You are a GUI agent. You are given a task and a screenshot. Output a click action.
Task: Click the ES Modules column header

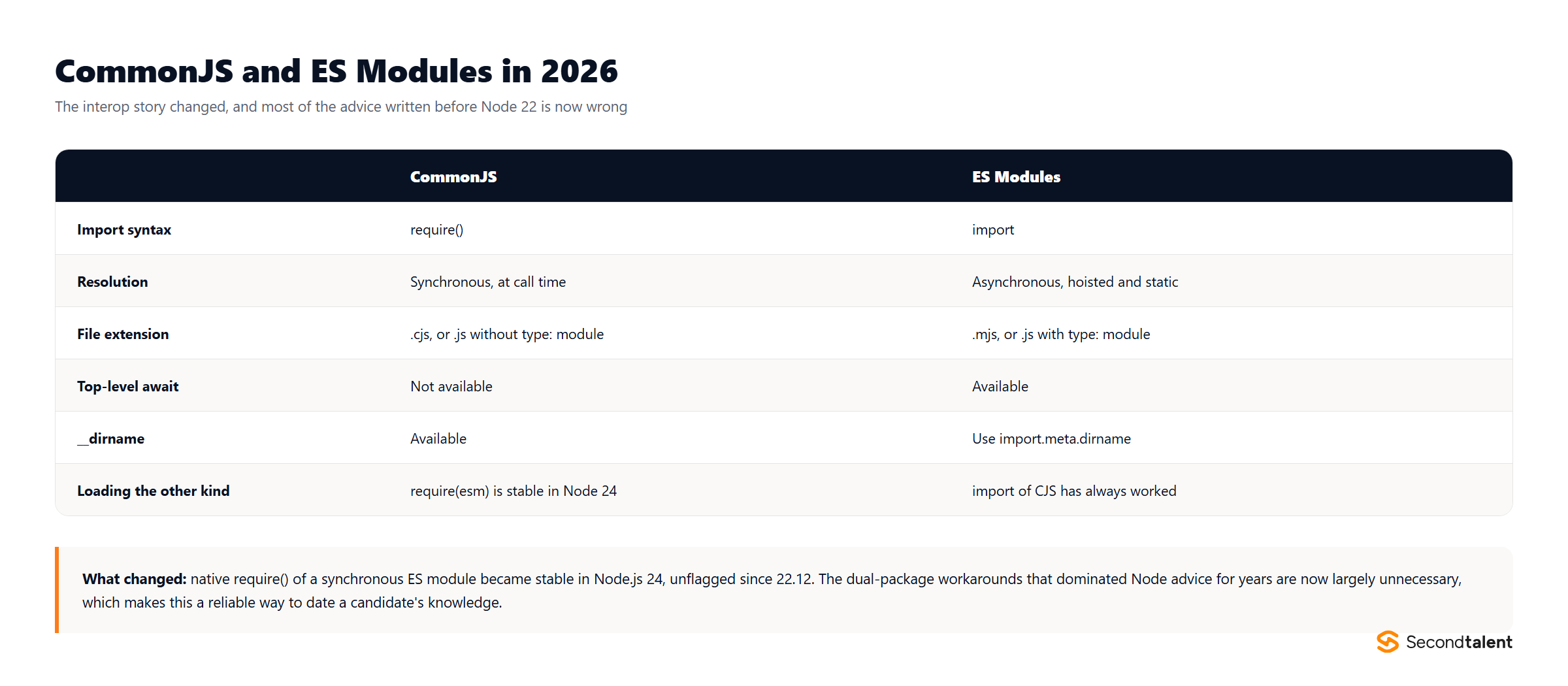[1016, 177]
